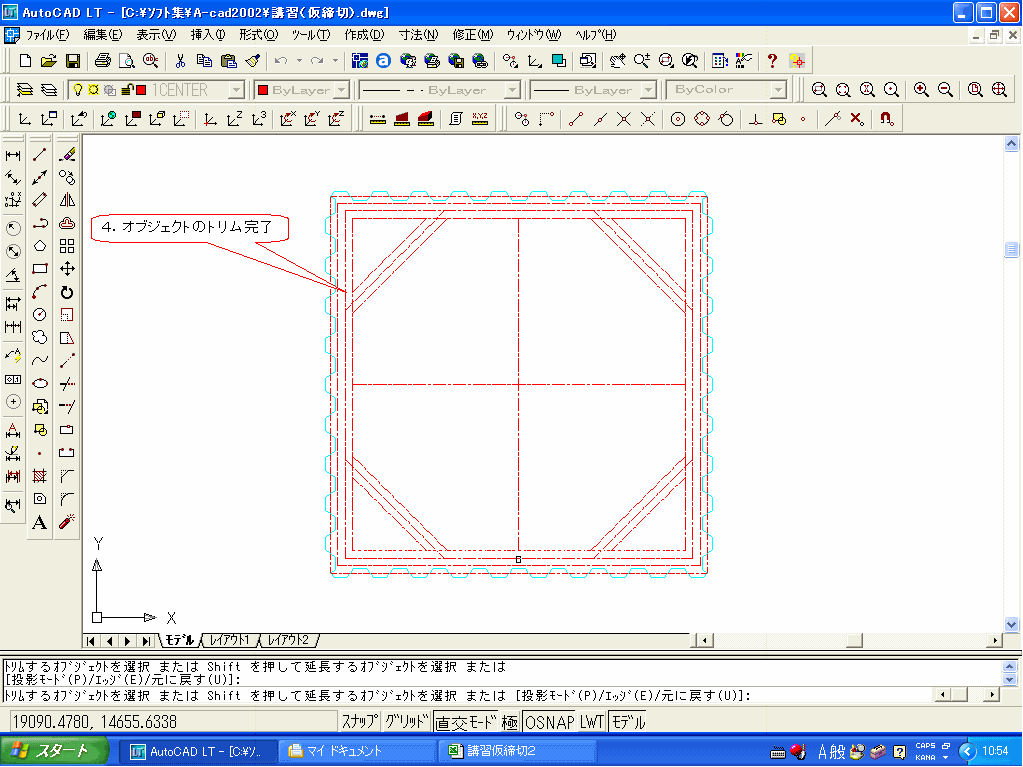
Task: Select the Move tool
Action: pos(67,269)
